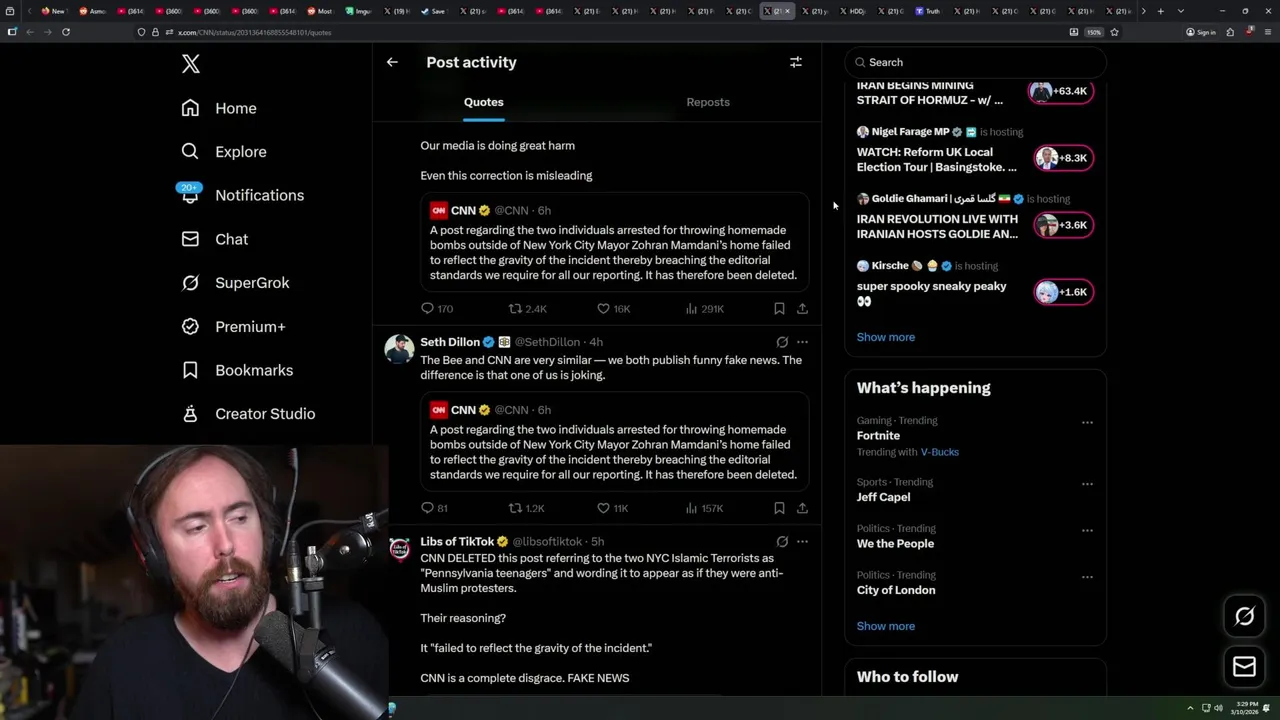Open the Jeff Capel trending topic
This screenshot has height=720, width=1280.
click(x=883, y=497)
